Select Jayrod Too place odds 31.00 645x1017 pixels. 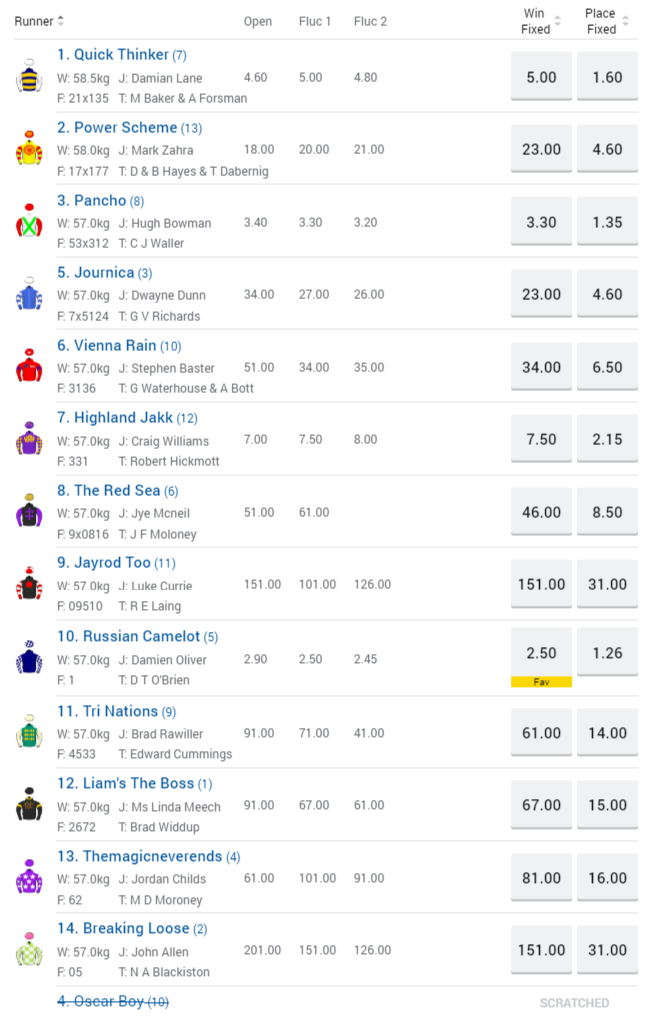[607, 584]
